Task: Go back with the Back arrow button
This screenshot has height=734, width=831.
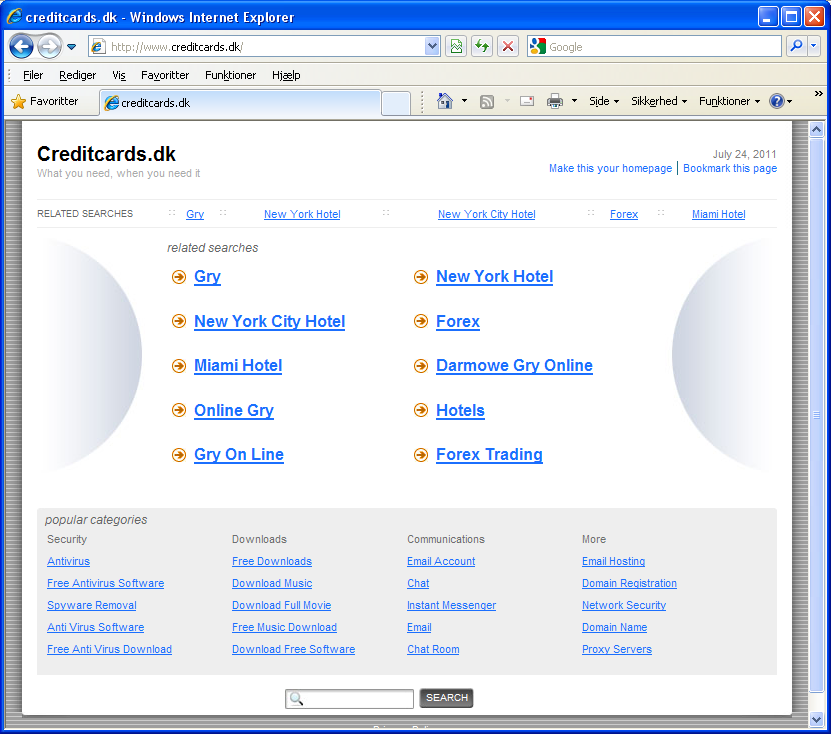Action: (22, 47)
